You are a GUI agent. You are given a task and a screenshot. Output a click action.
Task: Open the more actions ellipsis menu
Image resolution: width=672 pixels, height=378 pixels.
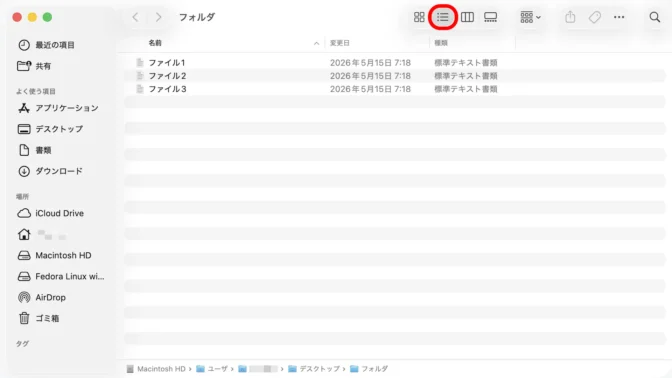tap(619, 17)
